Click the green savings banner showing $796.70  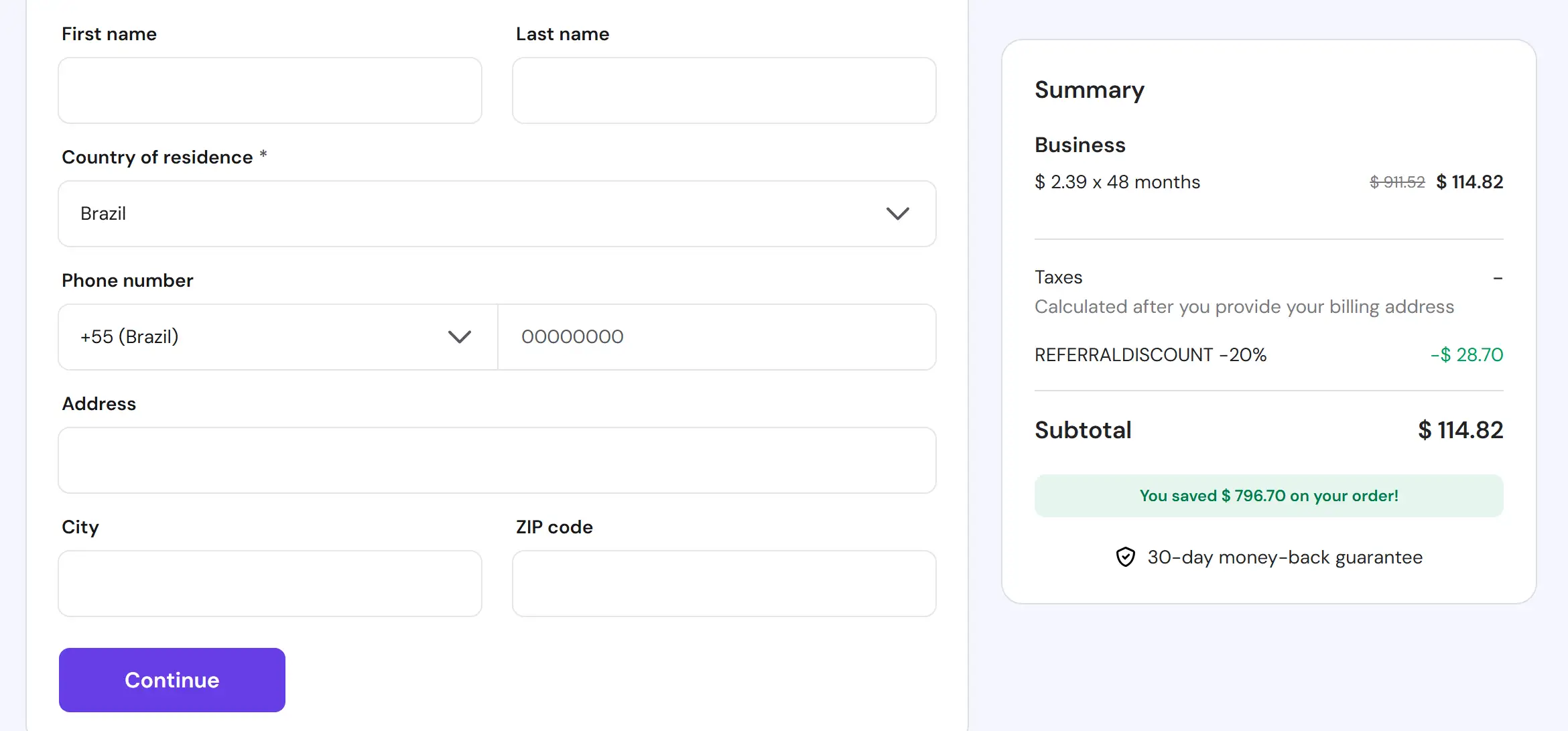[1268, 496]
